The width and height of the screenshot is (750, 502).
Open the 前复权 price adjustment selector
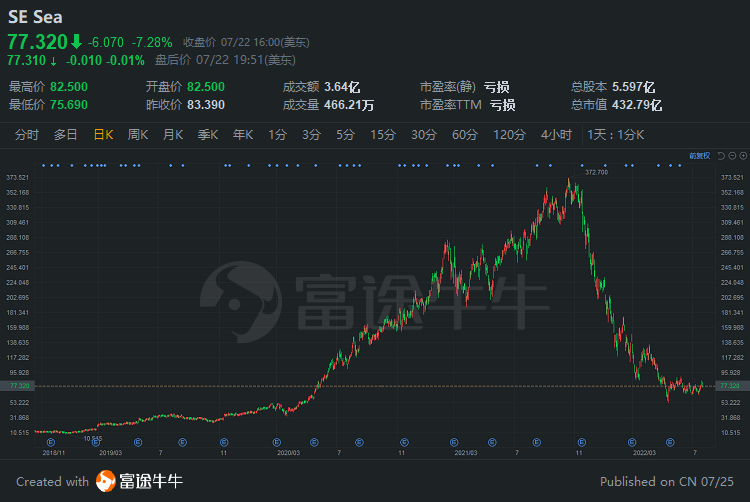pyautogui.click(x=699, y=156)
